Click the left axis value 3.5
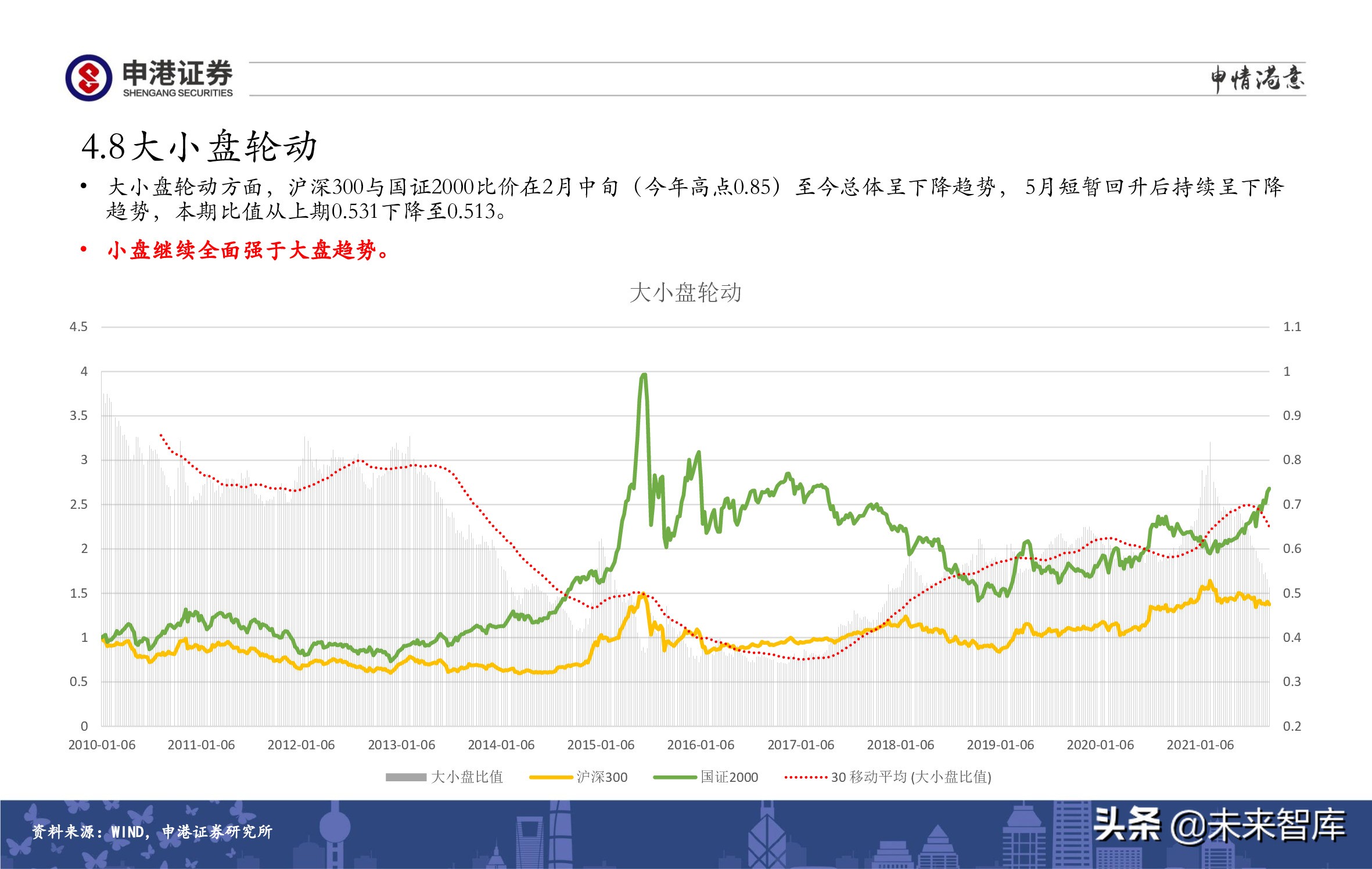Viewport: 1372px width, 869px height. point(78,416)
